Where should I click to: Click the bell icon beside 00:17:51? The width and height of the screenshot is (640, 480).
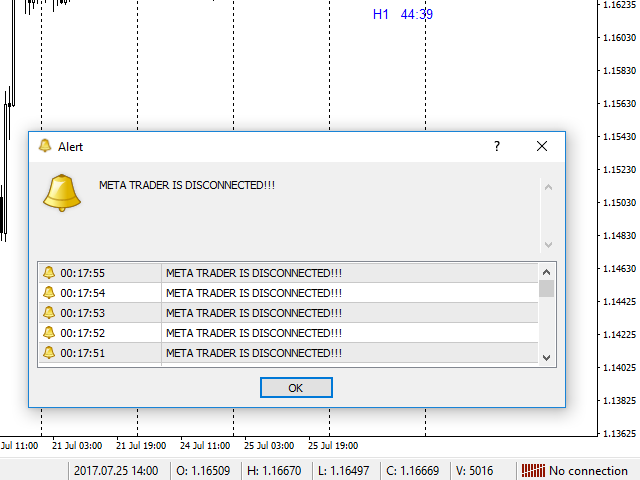pos(48,353)
